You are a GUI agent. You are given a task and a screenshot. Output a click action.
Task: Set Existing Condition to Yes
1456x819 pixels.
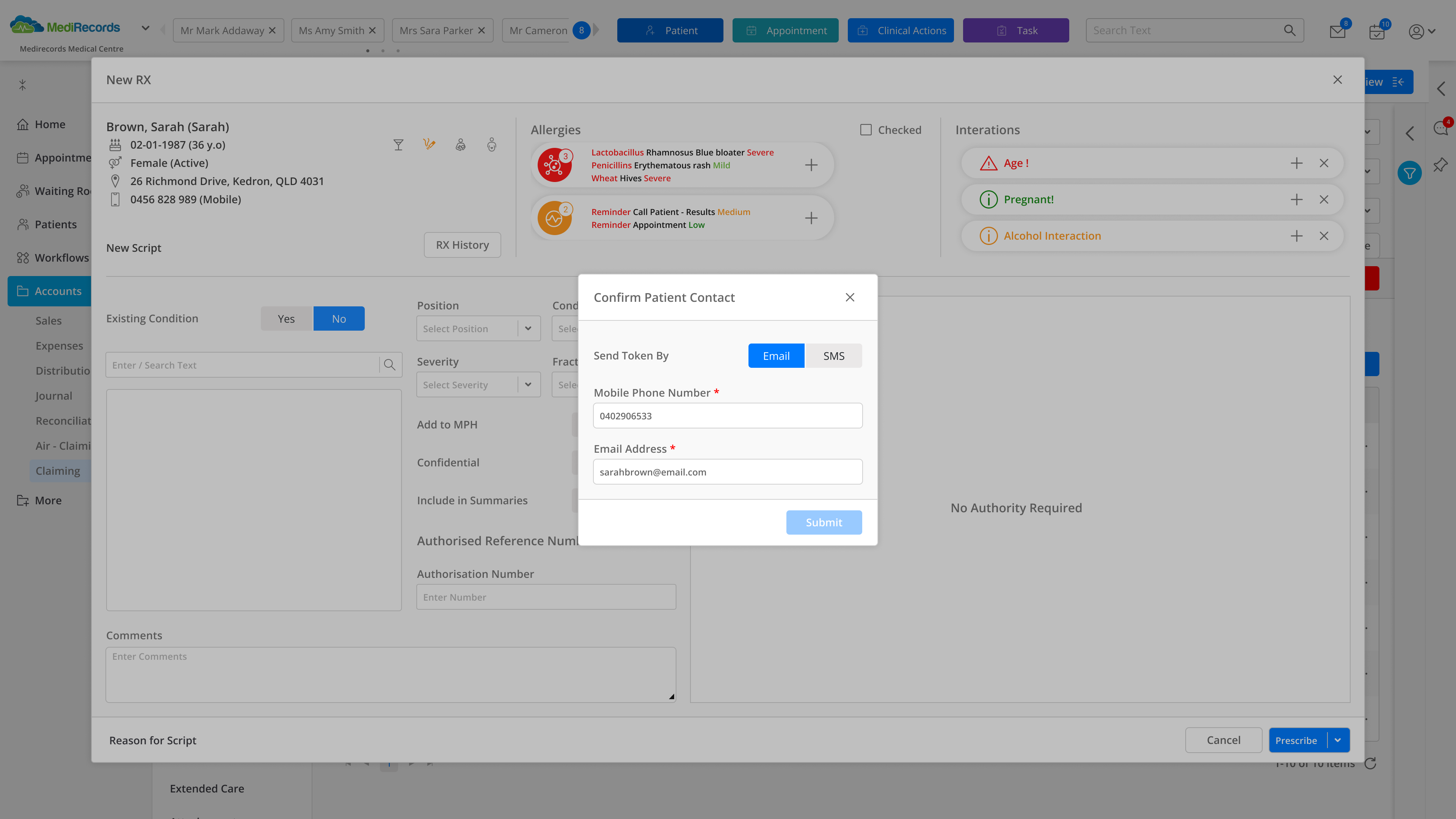[x=286, y=319]
